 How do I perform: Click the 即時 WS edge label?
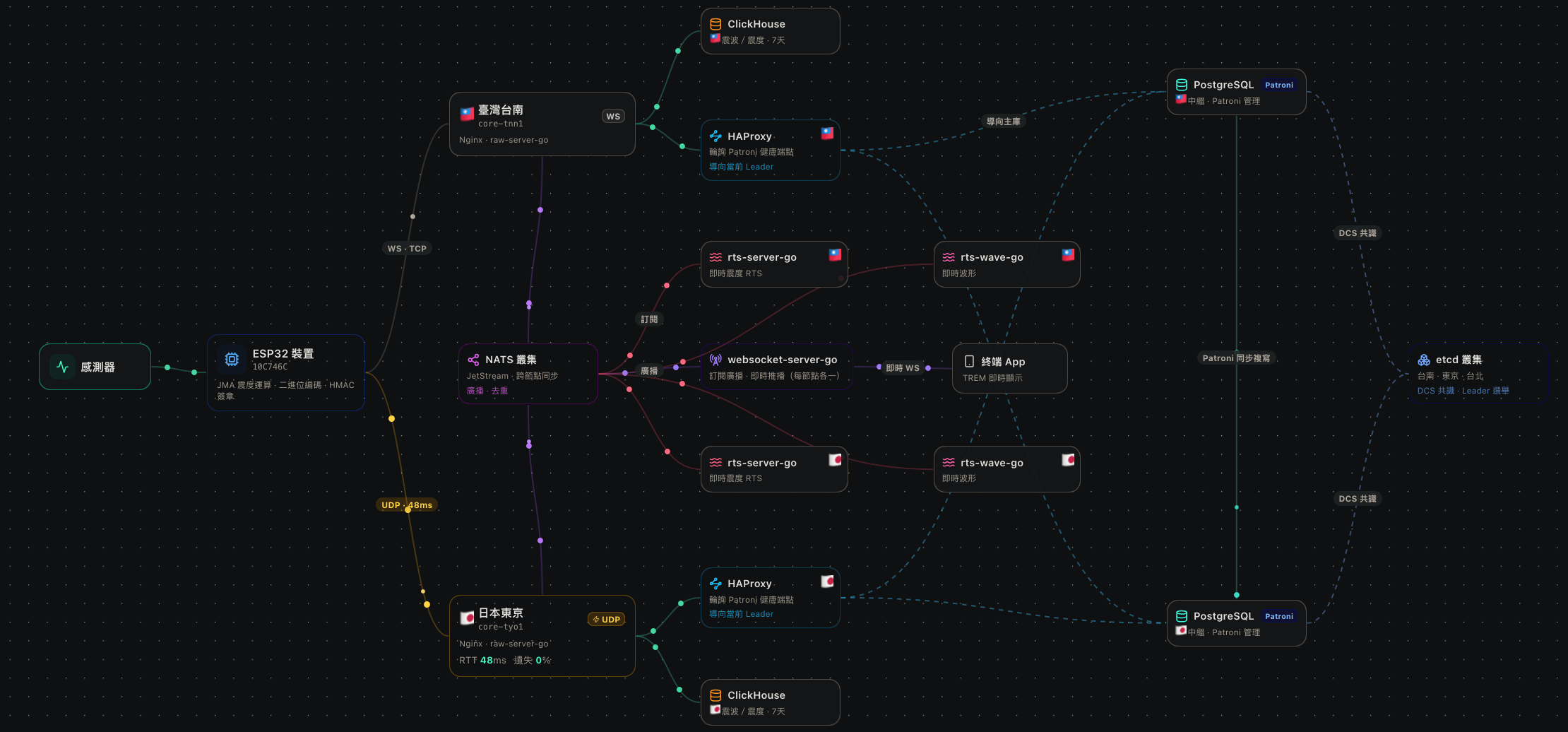click(903, 368)
